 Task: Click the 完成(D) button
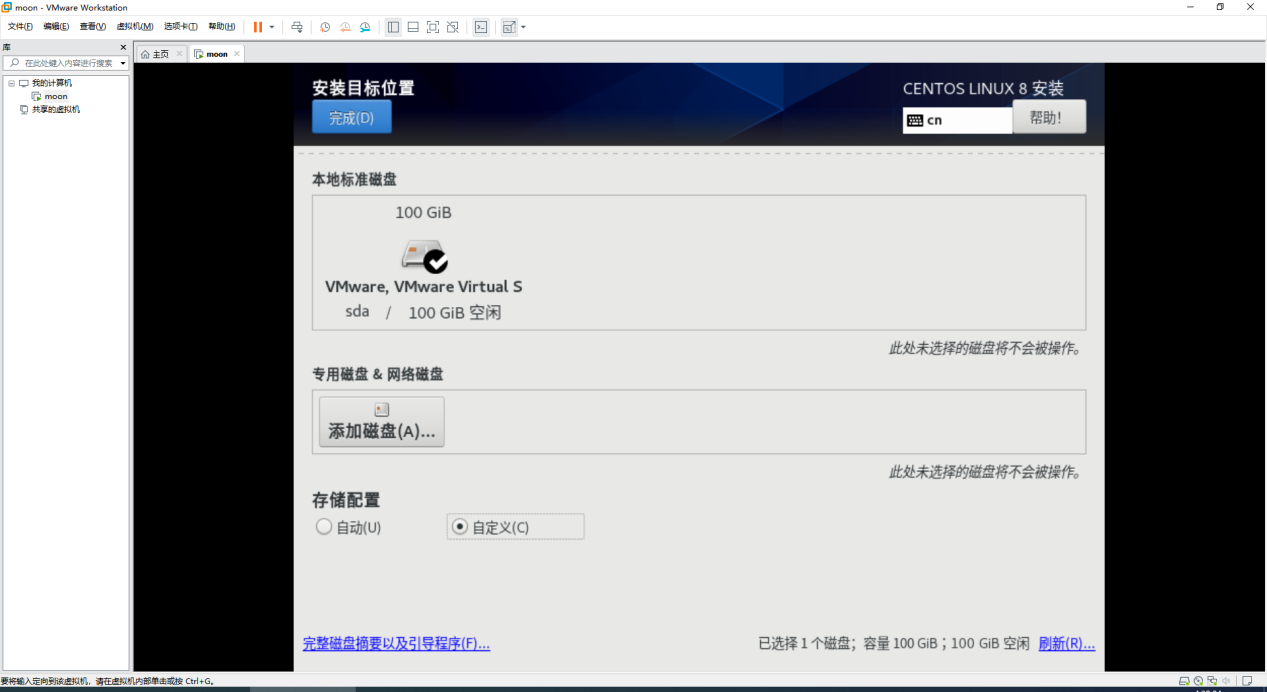coord(352,117)
